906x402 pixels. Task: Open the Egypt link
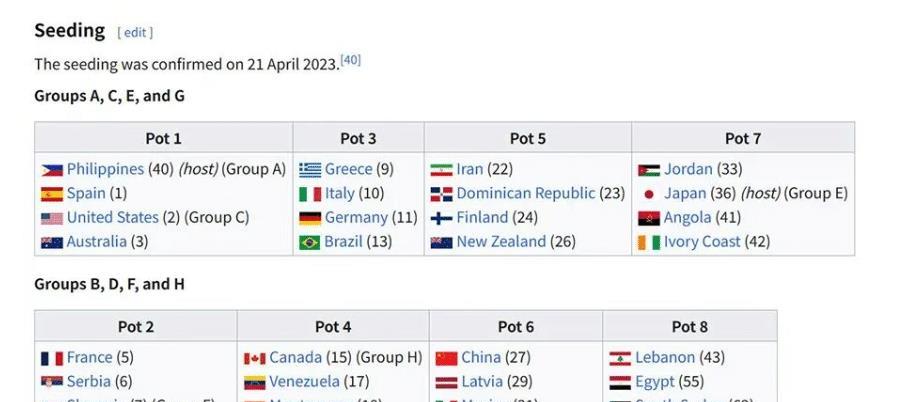(655, 382)
